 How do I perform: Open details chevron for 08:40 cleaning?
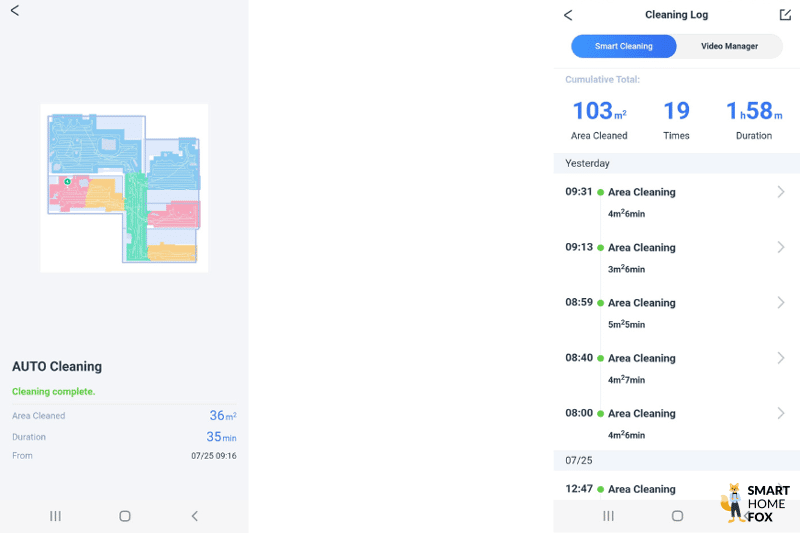click(780, 358)
